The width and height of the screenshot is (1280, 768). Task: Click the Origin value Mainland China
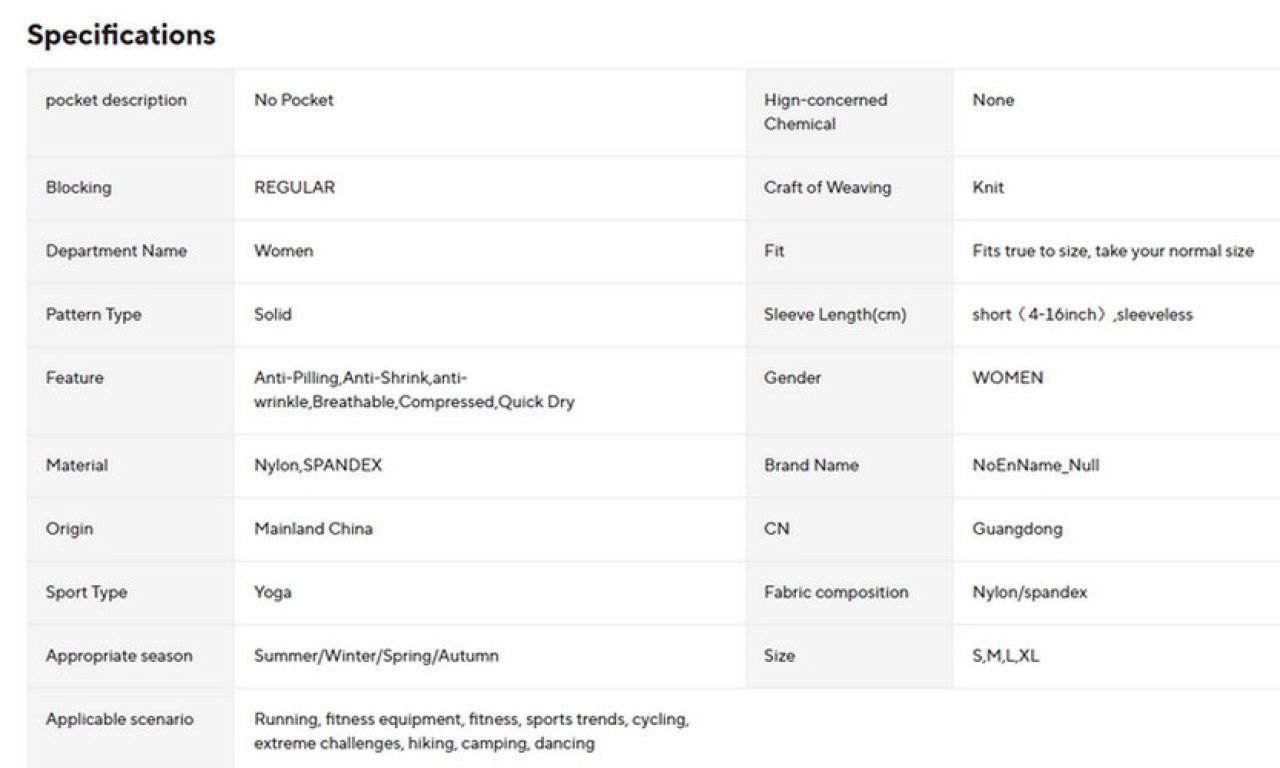coord(313,529)
